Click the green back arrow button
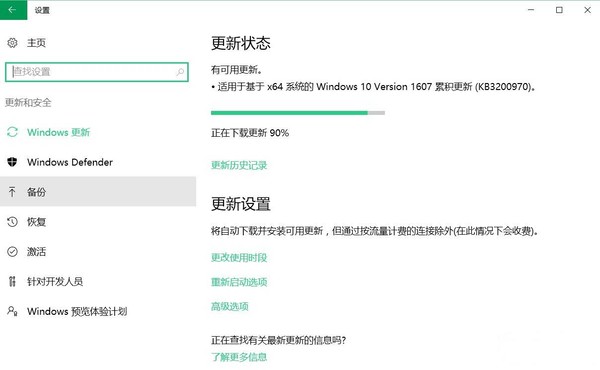The width and height of the screenshot is (600, 370). [x=13, y=10]
